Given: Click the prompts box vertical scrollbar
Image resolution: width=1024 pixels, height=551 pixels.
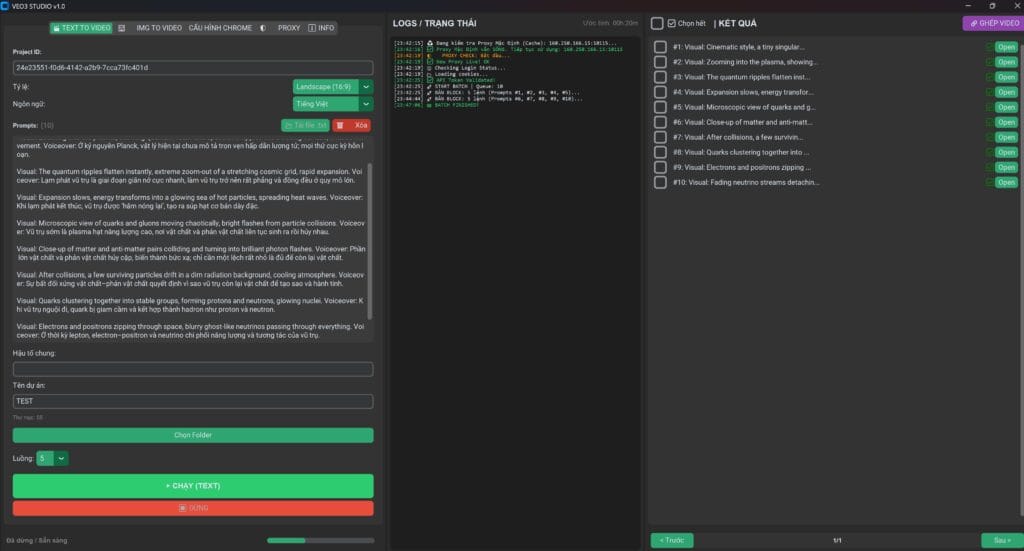Looking at the screenshot, I should (x=370, y=242).
